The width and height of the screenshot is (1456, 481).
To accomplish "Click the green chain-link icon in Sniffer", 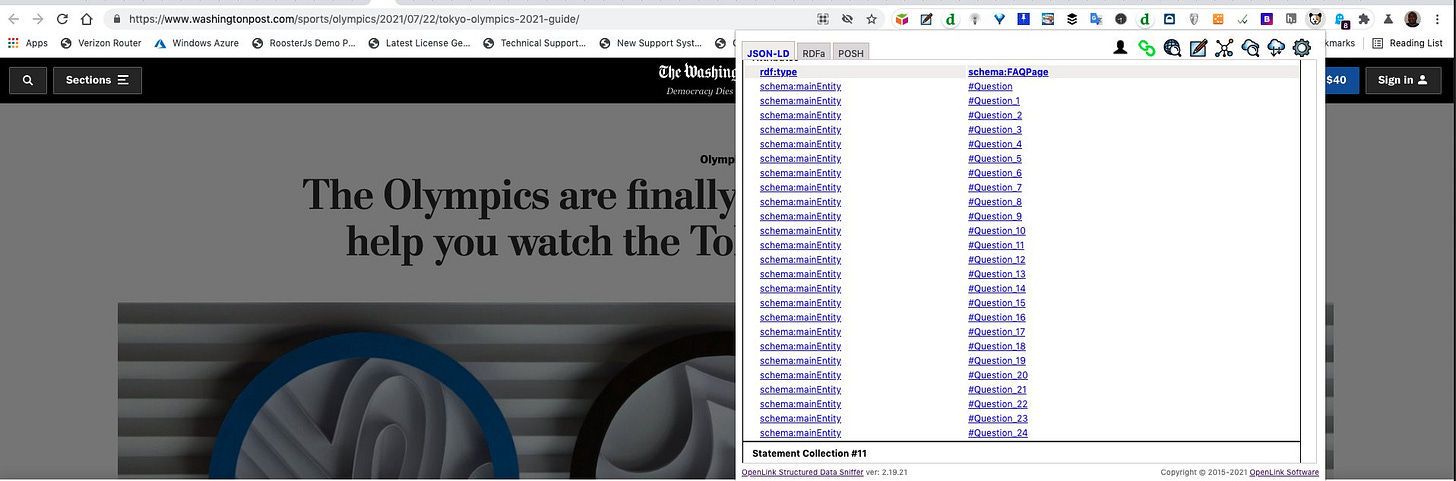I will pos(1147,47).
